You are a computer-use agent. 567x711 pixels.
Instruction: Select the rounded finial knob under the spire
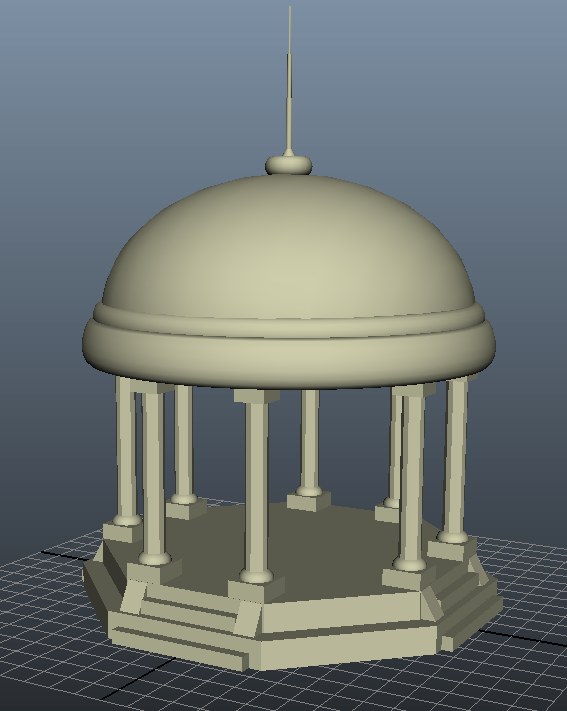(x=289, y=166)
